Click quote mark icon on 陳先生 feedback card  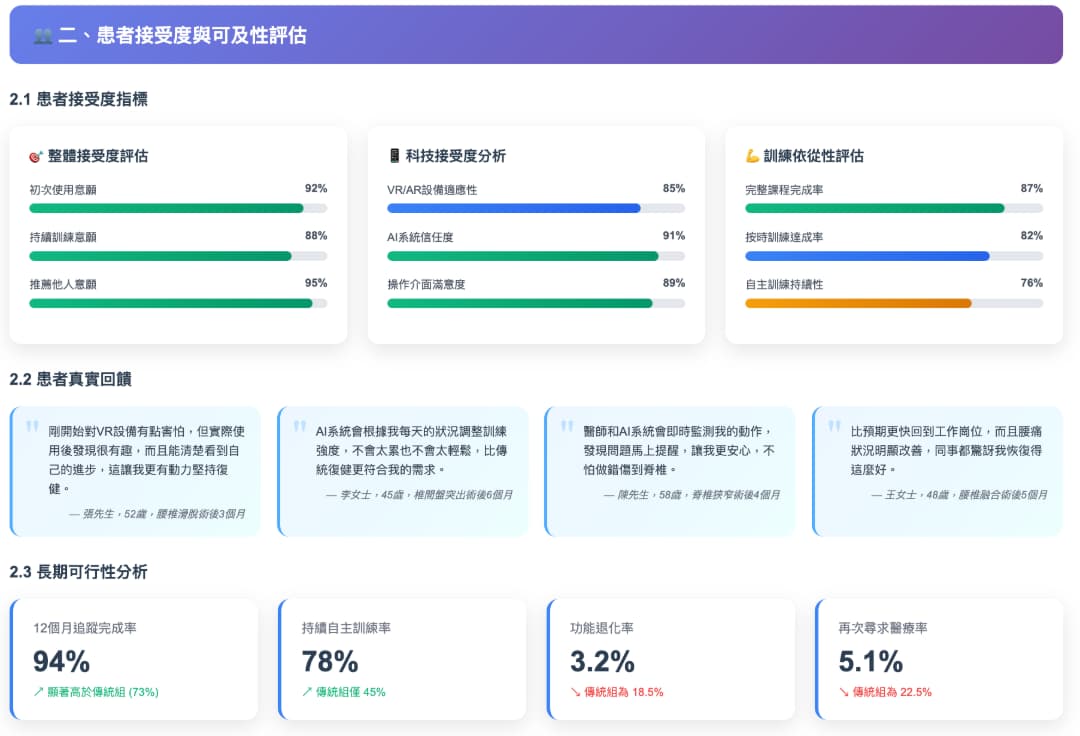coord(567,426)
